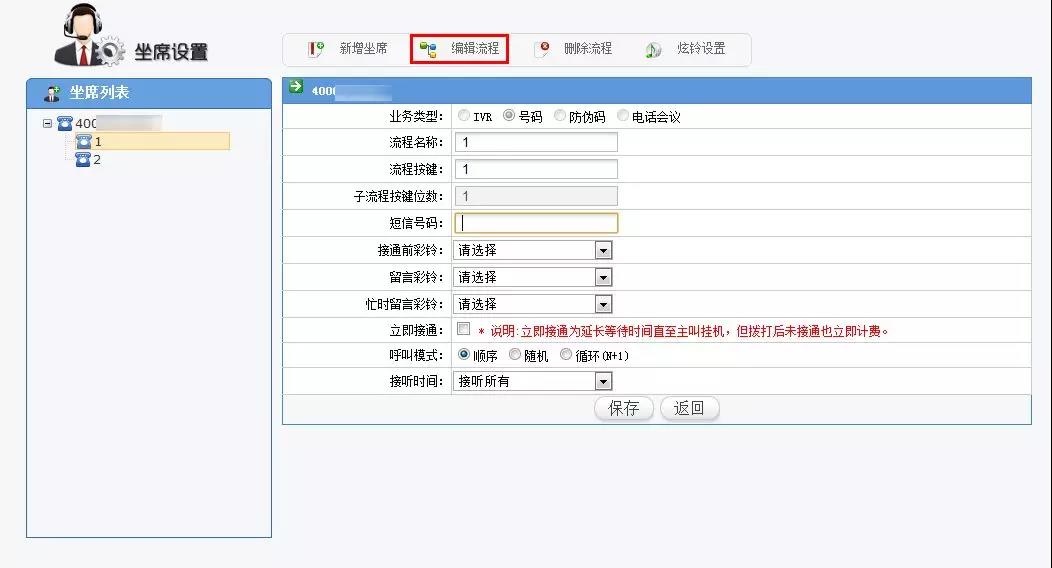Click the 返回 button
Screen dimensions: 1052x568
click(x=689, y=408)
